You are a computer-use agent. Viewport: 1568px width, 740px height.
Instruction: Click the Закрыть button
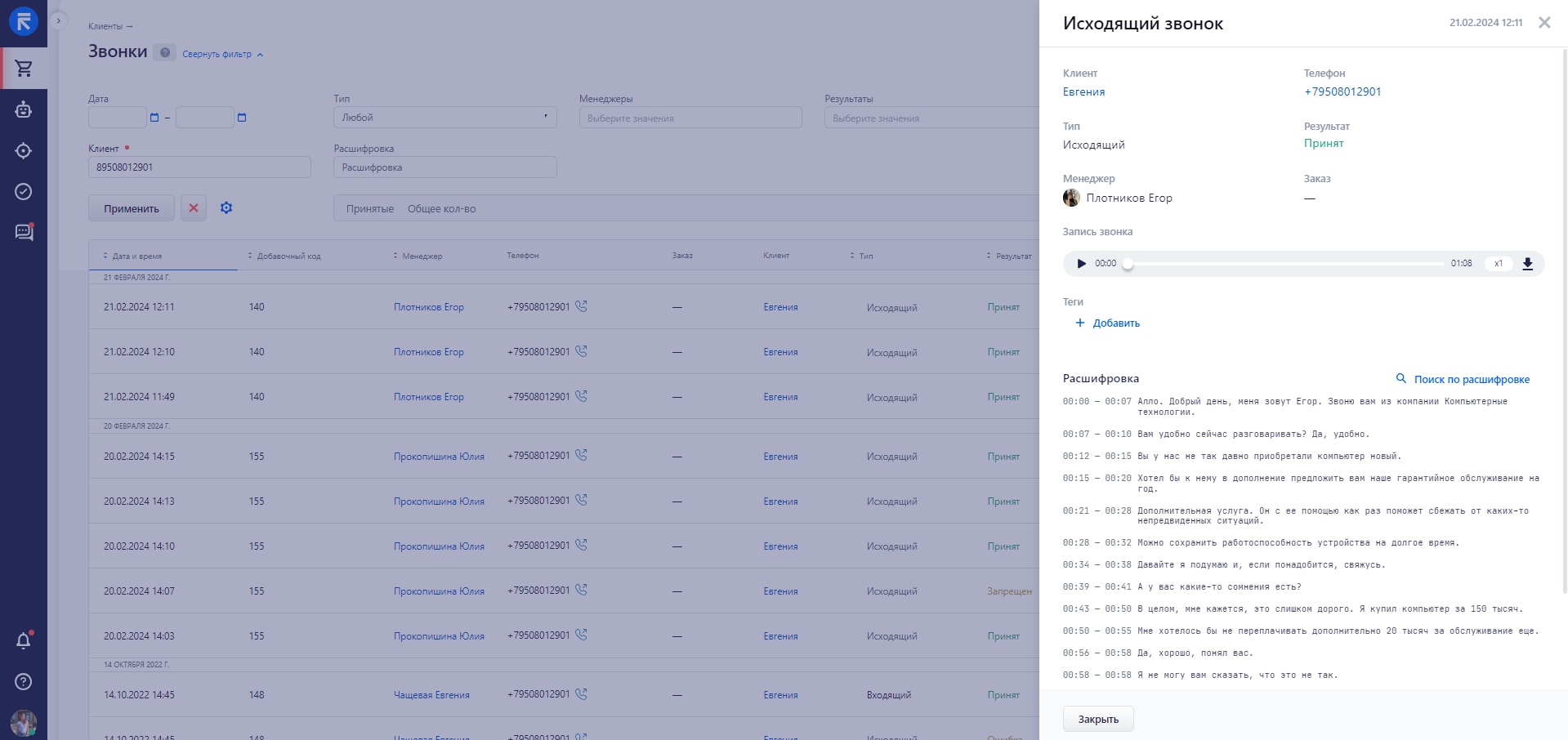(x=1097, y=719)
